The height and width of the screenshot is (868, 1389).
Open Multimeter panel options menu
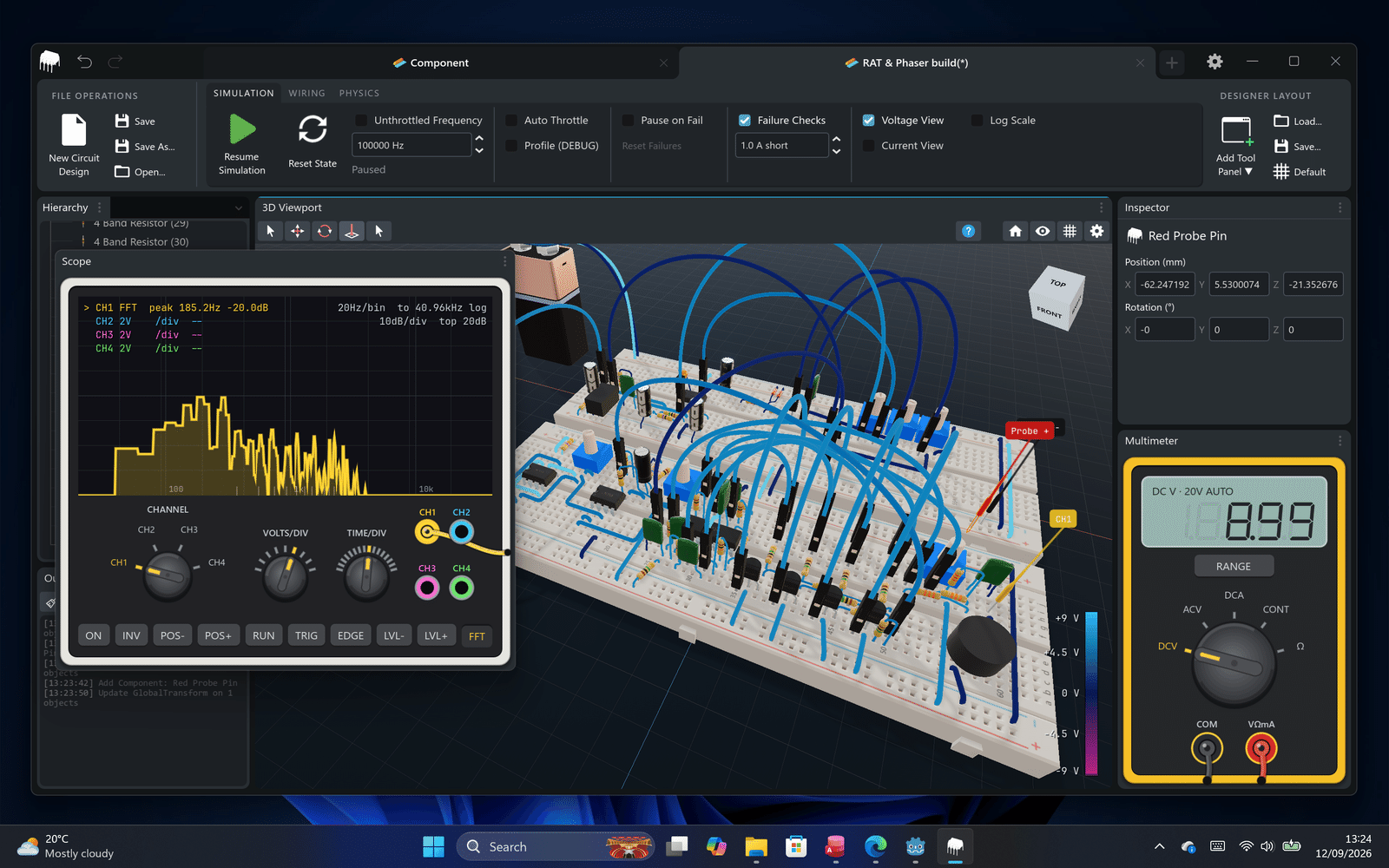click(1340, 441)
